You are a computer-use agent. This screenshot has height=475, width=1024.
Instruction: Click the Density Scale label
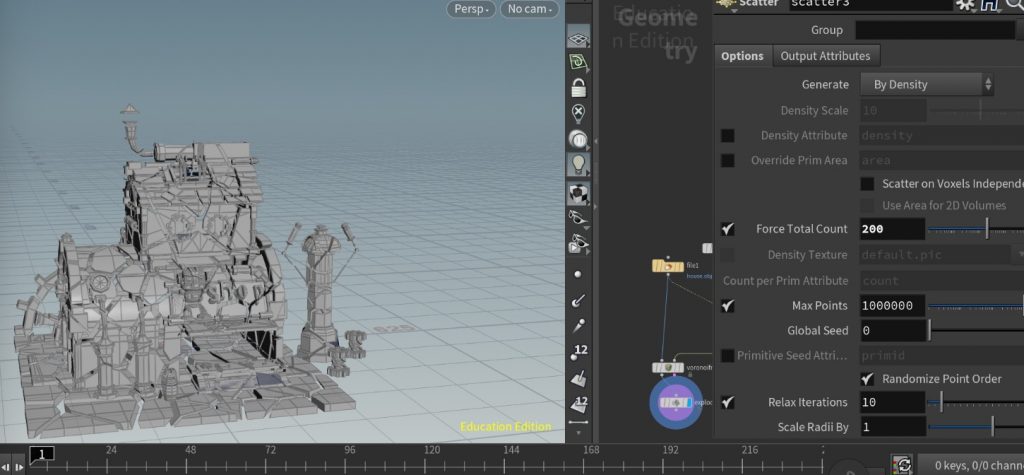pos(814,110)
